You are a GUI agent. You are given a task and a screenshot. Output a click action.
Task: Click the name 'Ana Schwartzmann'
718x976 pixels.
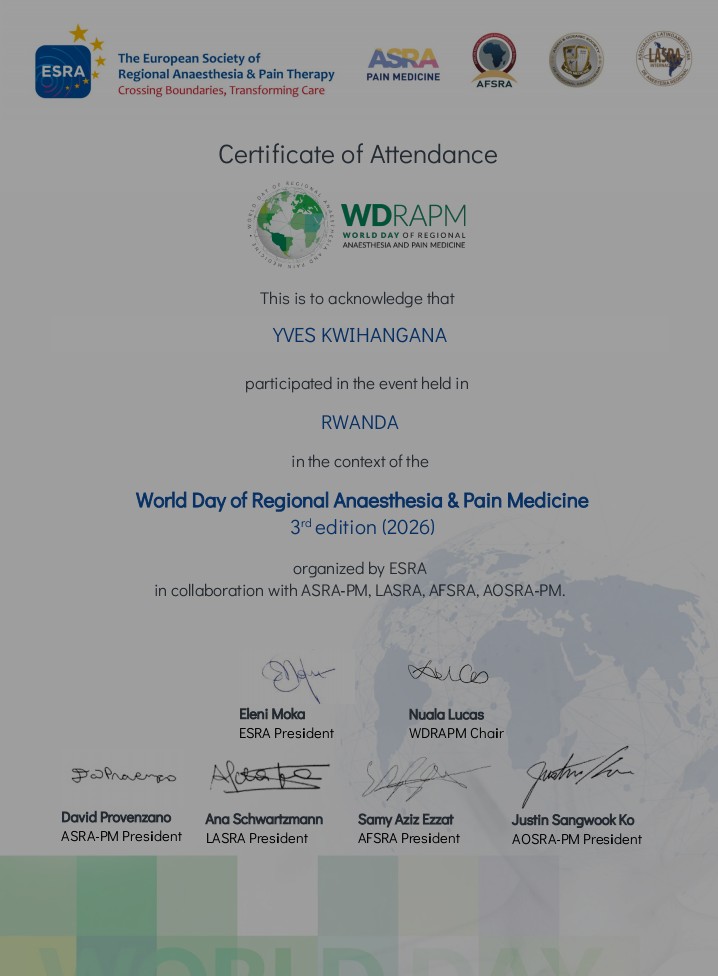[x=264, y=819]
